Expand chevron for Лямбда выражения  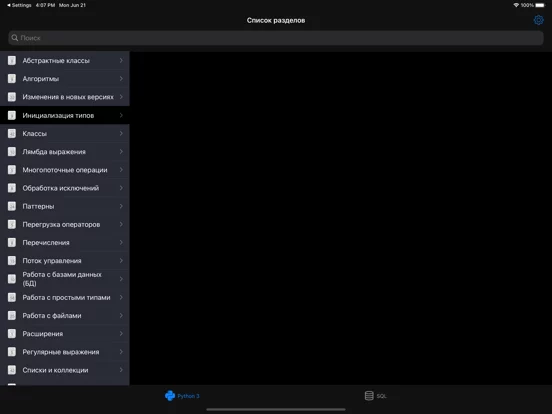(121, 151)
